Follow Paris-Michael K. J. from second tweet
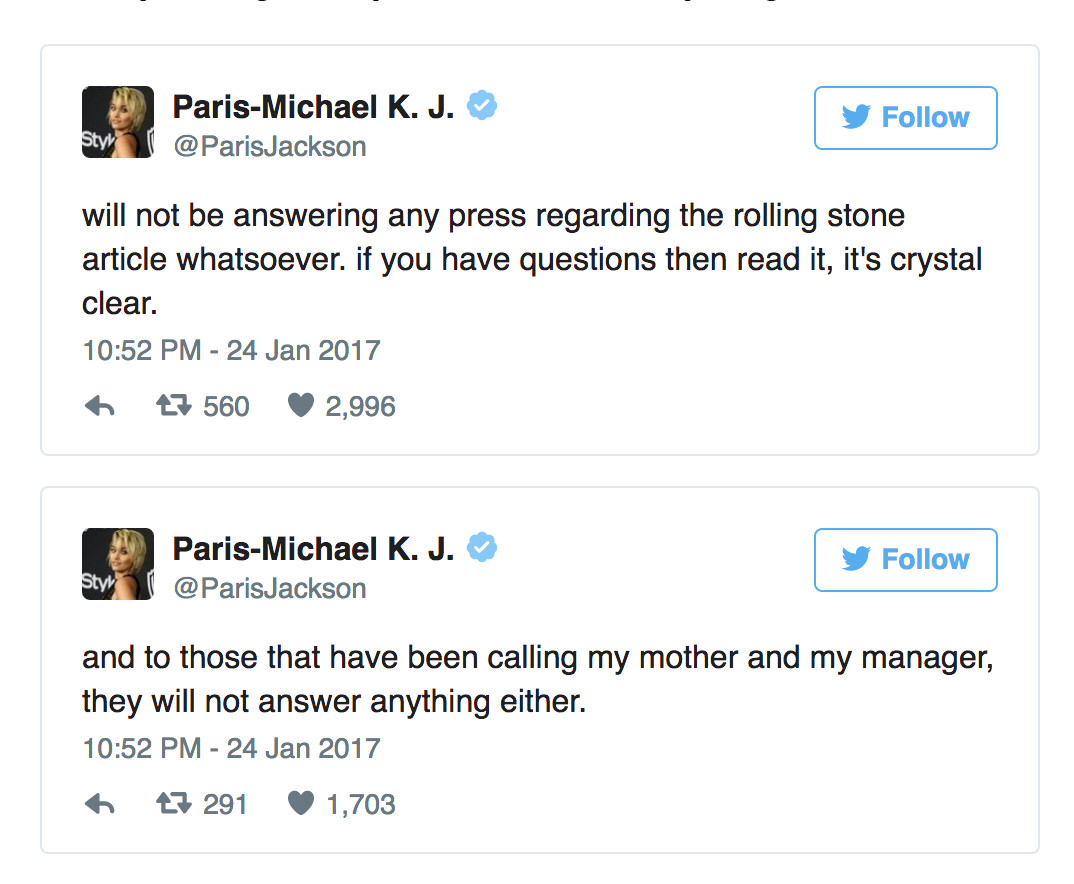This screenshot has height=884, width=1074. point(906,559)
